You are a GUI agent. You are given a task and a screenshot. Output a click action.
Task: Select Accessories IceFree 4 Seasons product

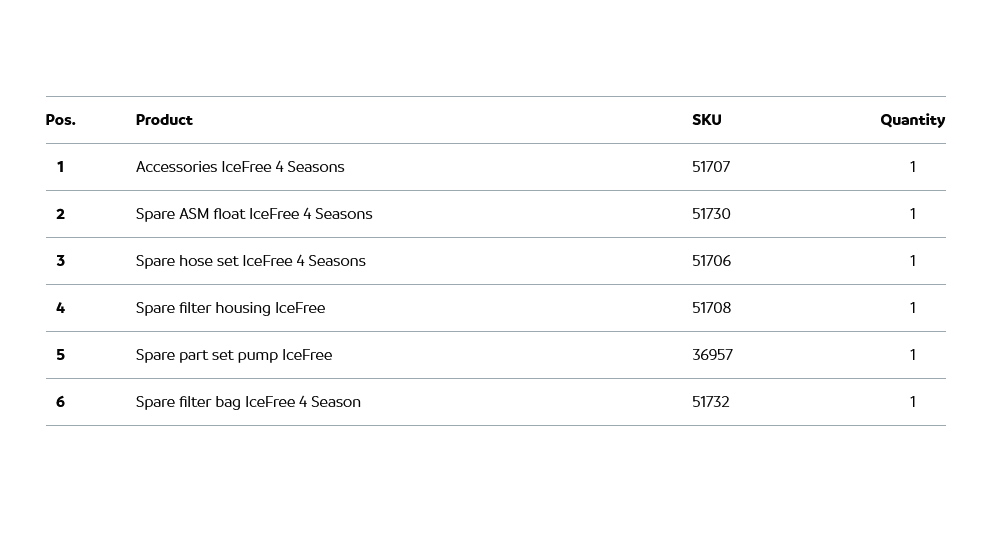pyautogui.click(x=240, y=167)
